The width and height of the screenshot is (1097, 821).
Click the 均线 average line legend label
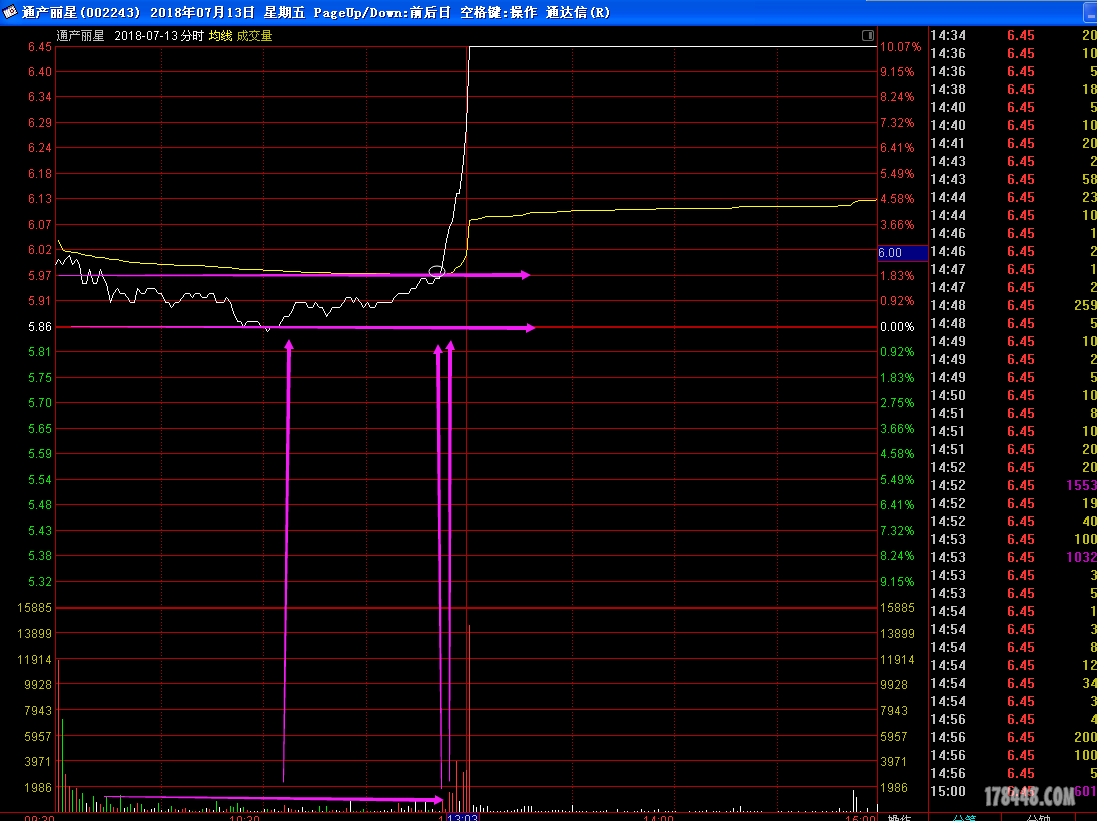220,36
